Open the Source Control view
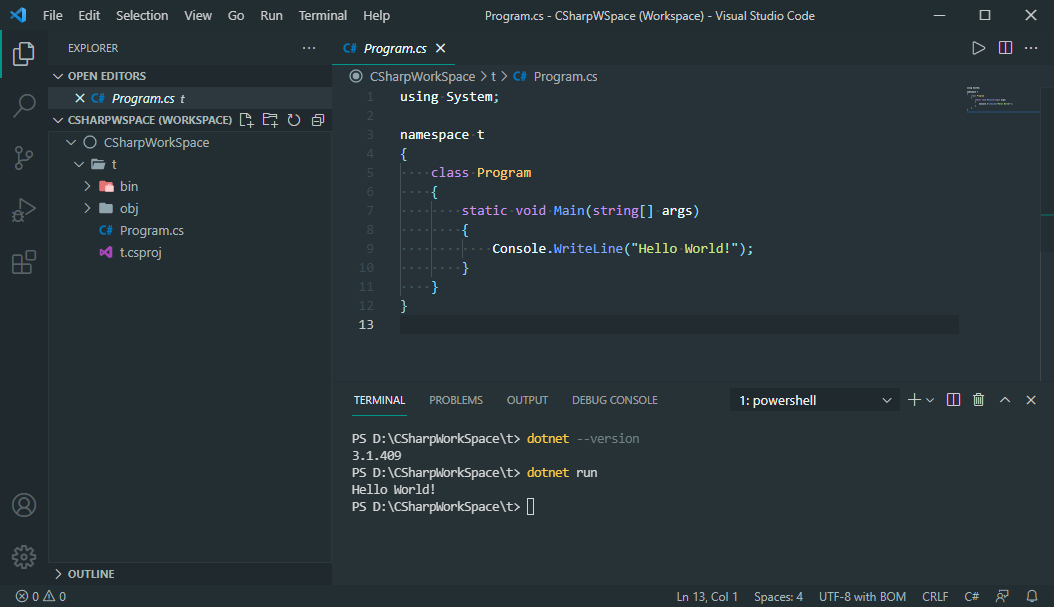The width and height of the screenshot is (1054, 607). pyautogui.click(x=23, y=158)
